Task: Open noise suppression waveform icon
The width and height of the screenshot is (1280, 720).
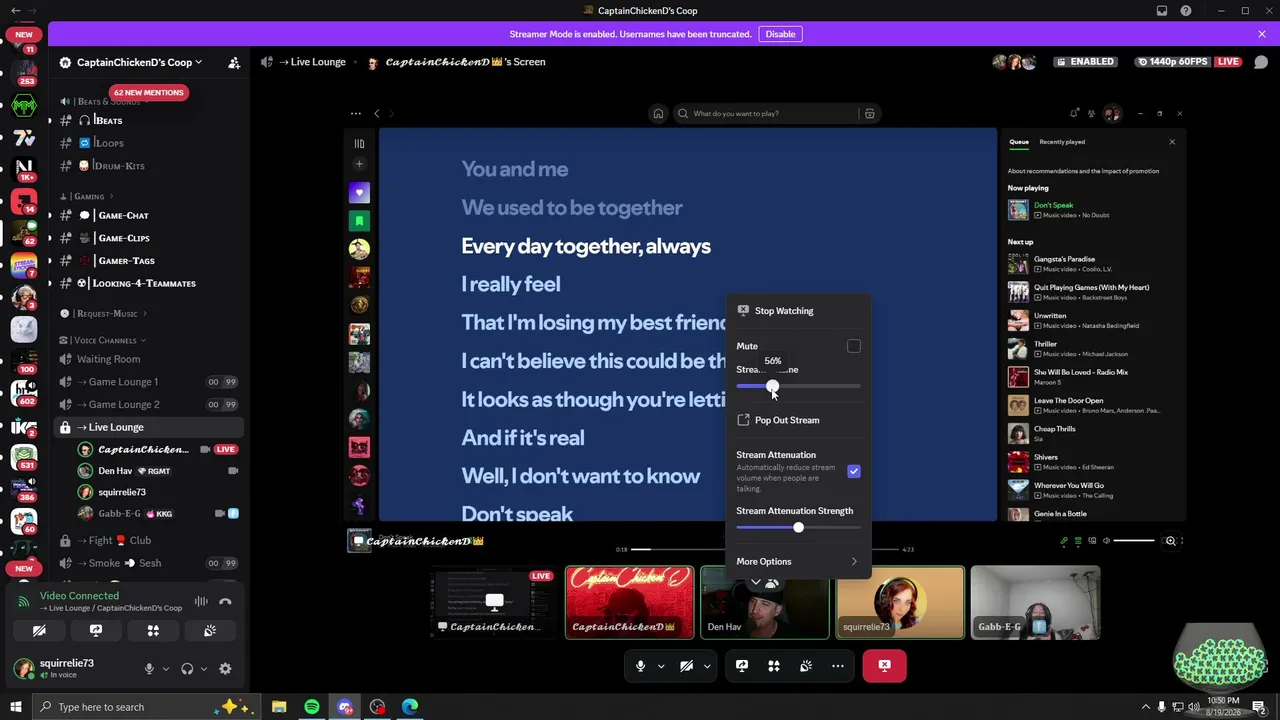Action: (x=201, y=602)
